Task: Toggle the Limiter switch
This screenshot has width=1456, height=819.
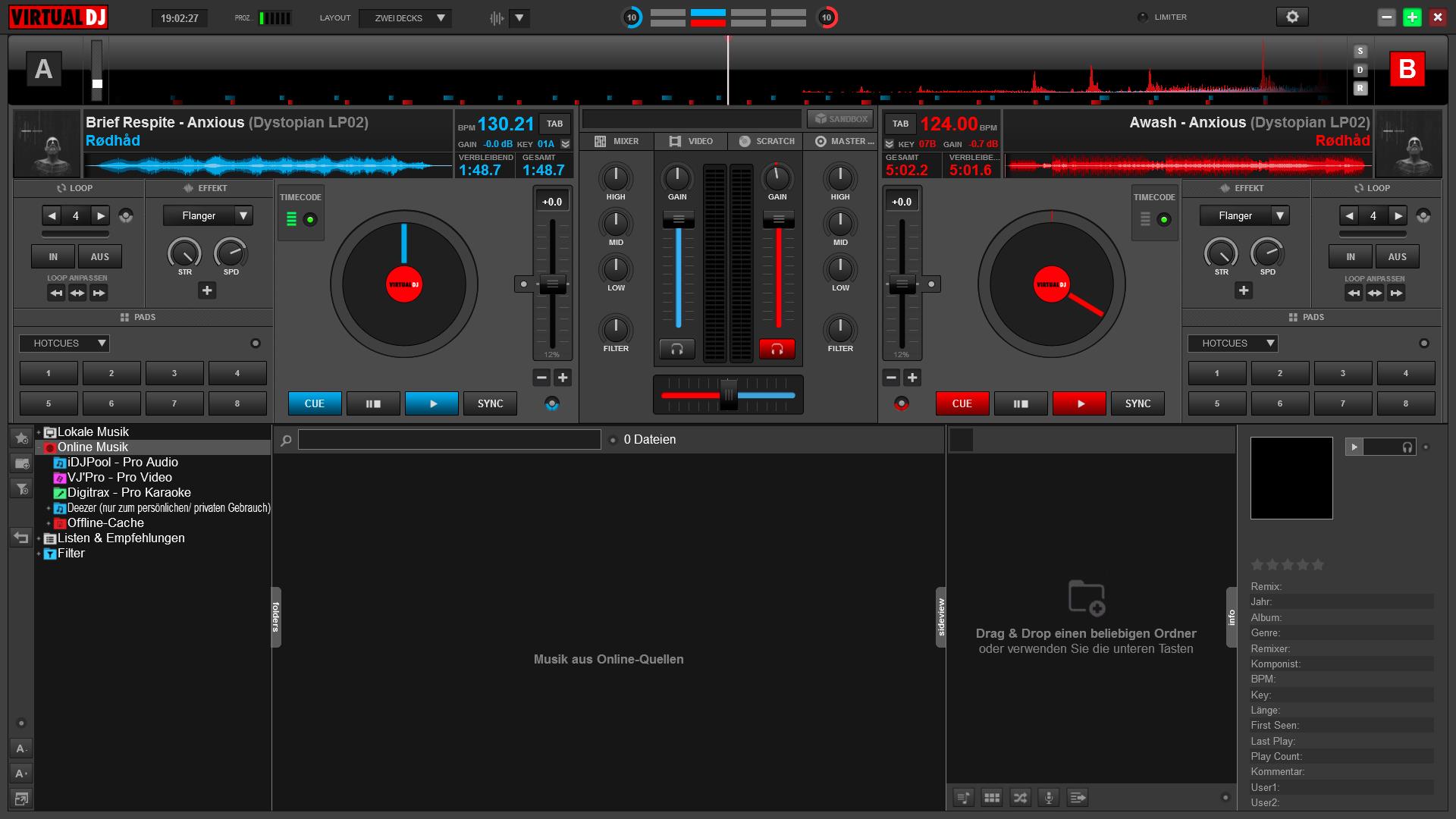Action: tap(1143, 17)
